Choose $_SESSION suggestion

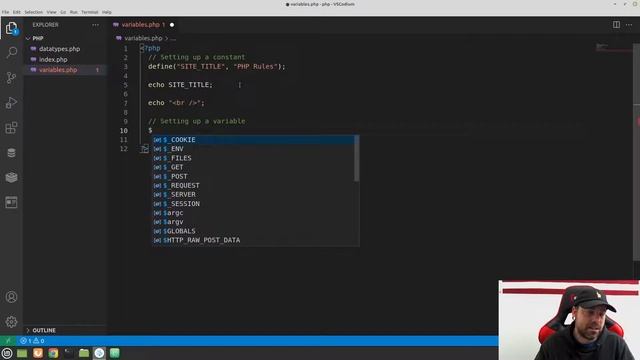click(253, 204)
